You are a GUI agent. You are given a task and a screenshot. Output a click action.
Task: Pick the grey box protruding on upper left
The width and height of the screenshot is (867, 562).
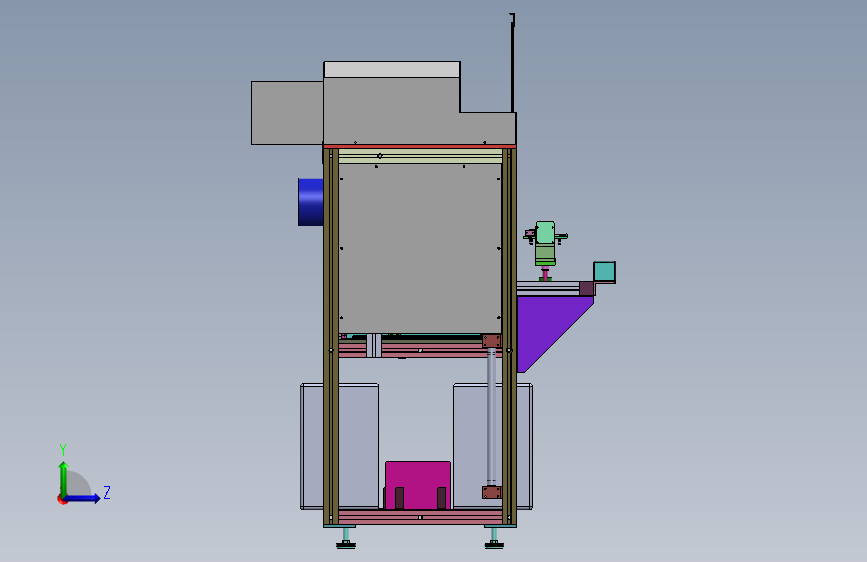287,113
